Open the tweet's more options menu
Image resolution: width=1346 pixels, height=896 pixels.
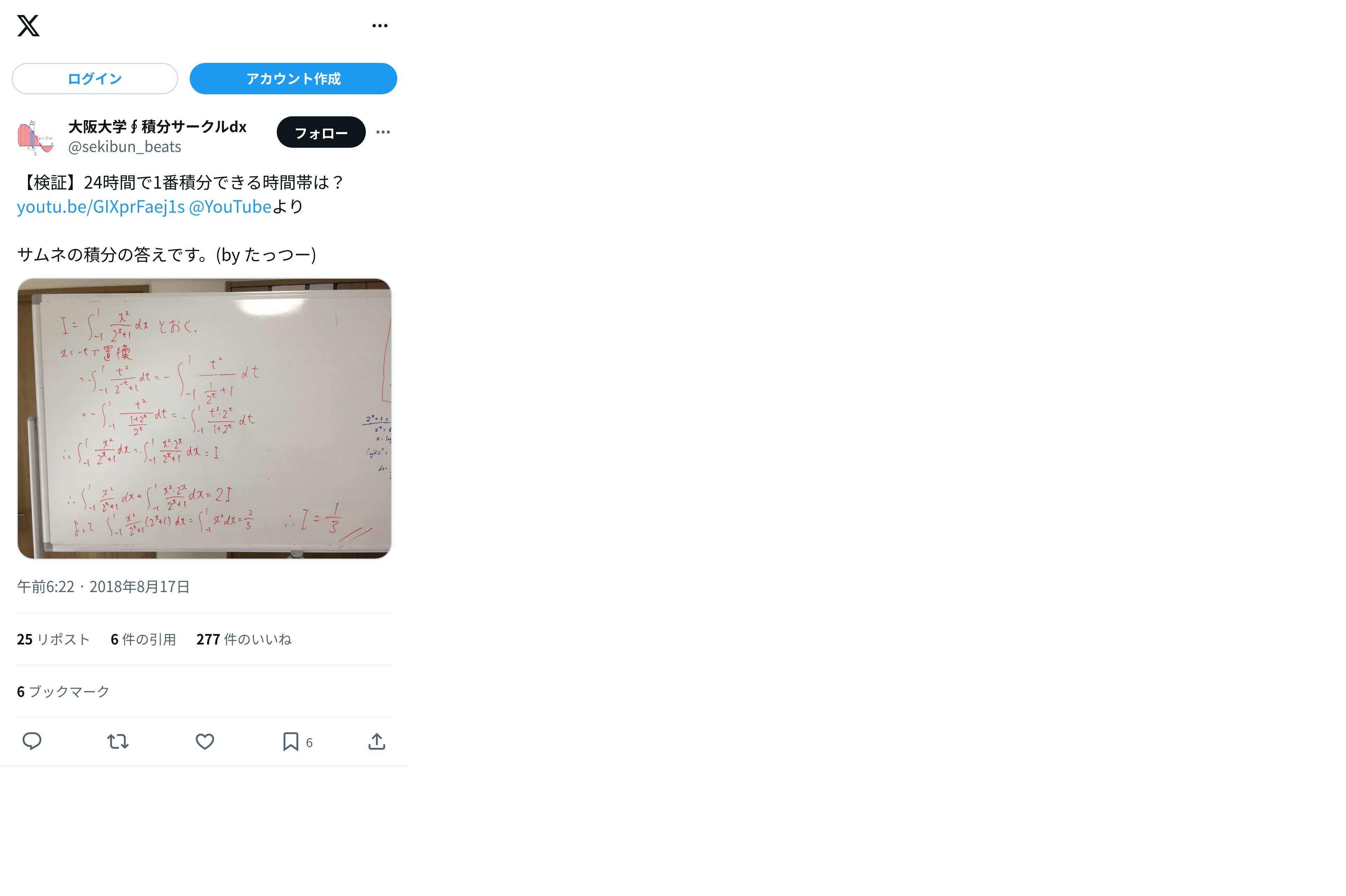[x=383, y=133]
